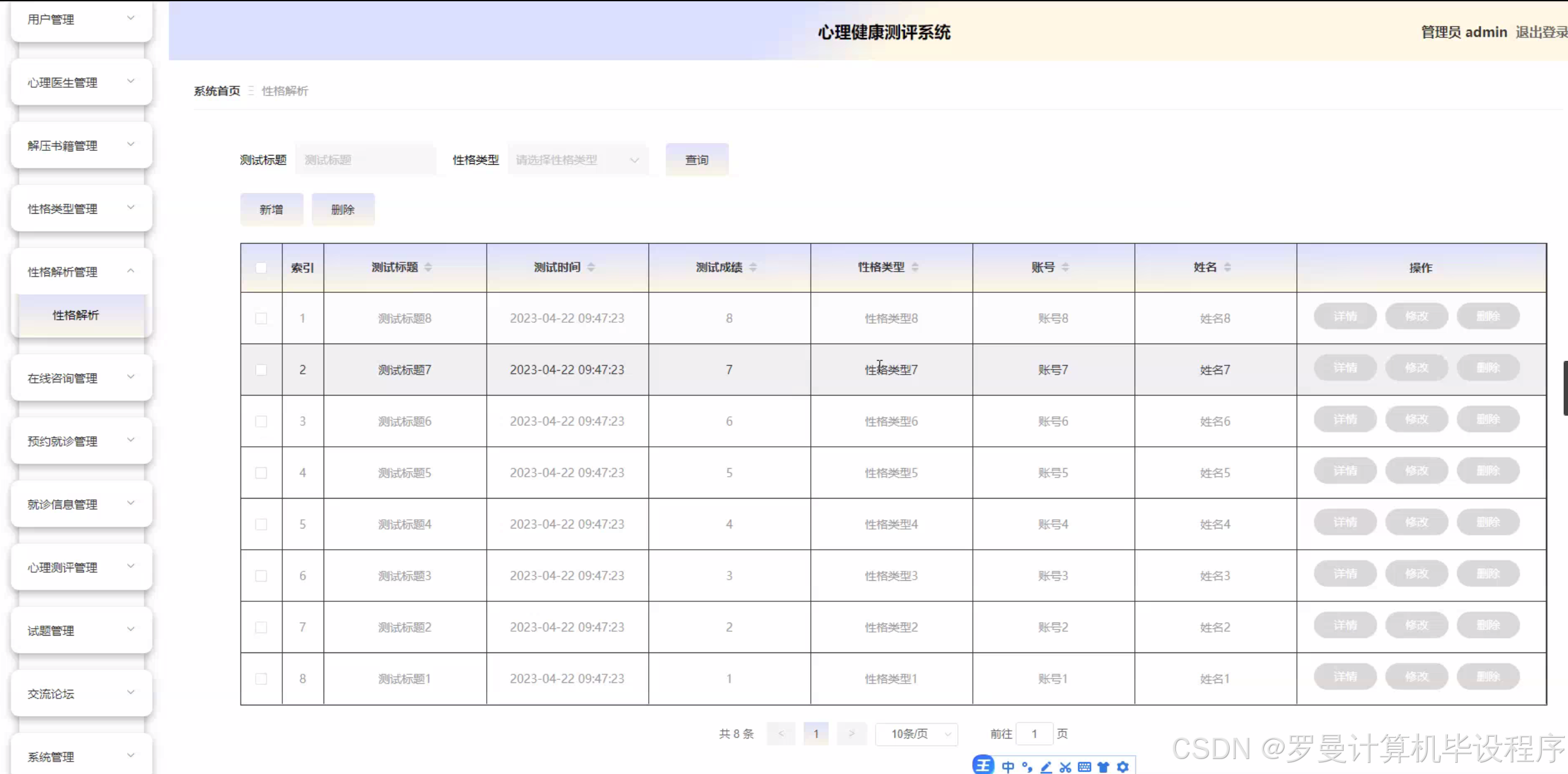
Task: Open the IME soft keyboard icon
Action: [x=1084, y=767]
